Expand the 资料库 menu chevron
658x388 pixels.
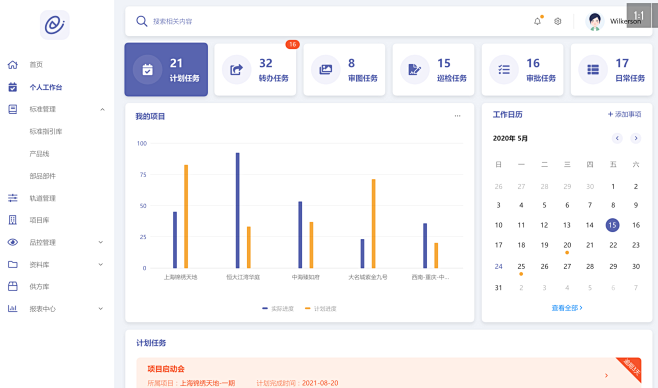[x=101, y=264]
